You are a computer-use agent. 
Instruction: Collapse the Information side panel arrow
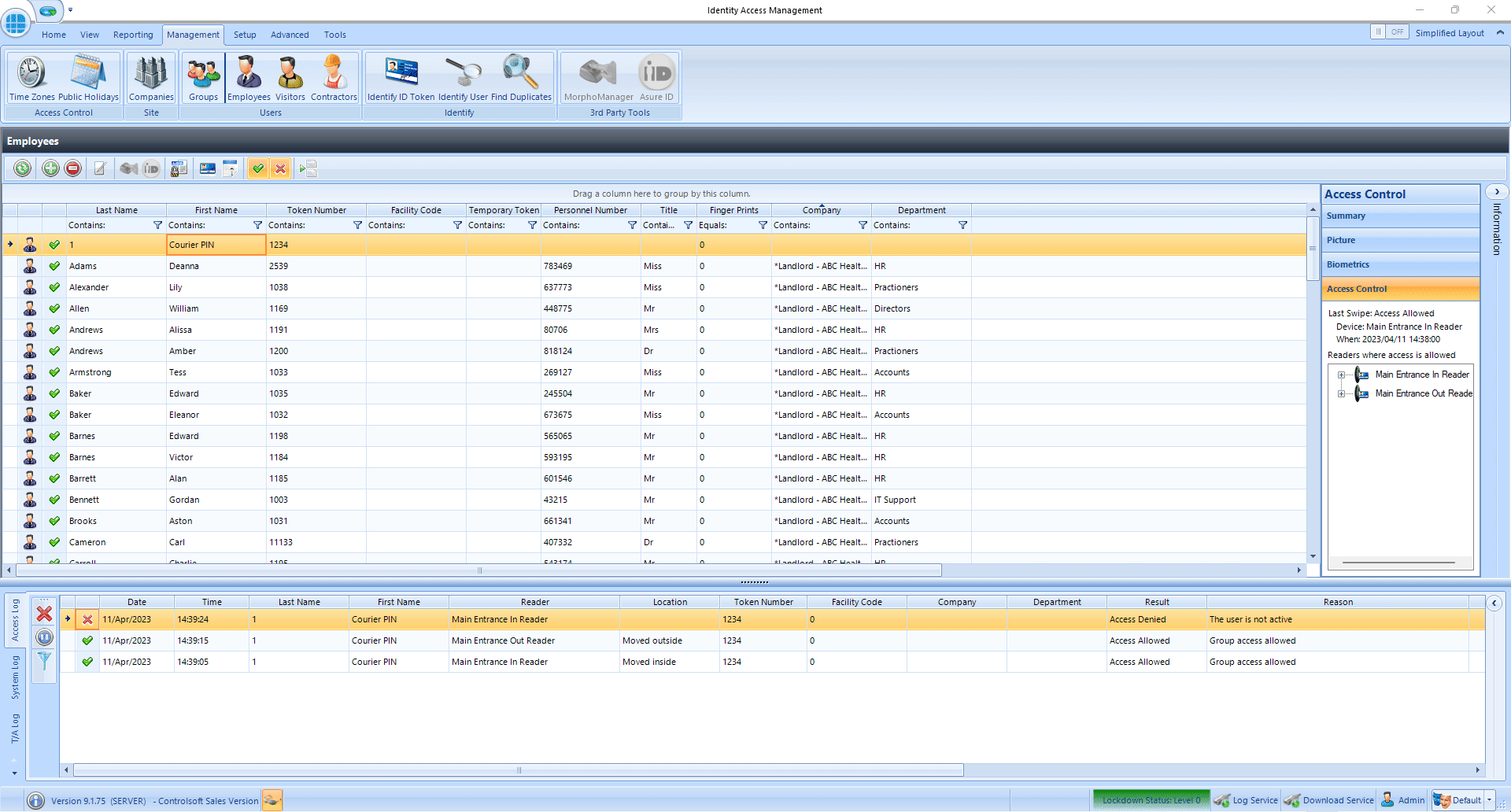tap(1497, 192)
